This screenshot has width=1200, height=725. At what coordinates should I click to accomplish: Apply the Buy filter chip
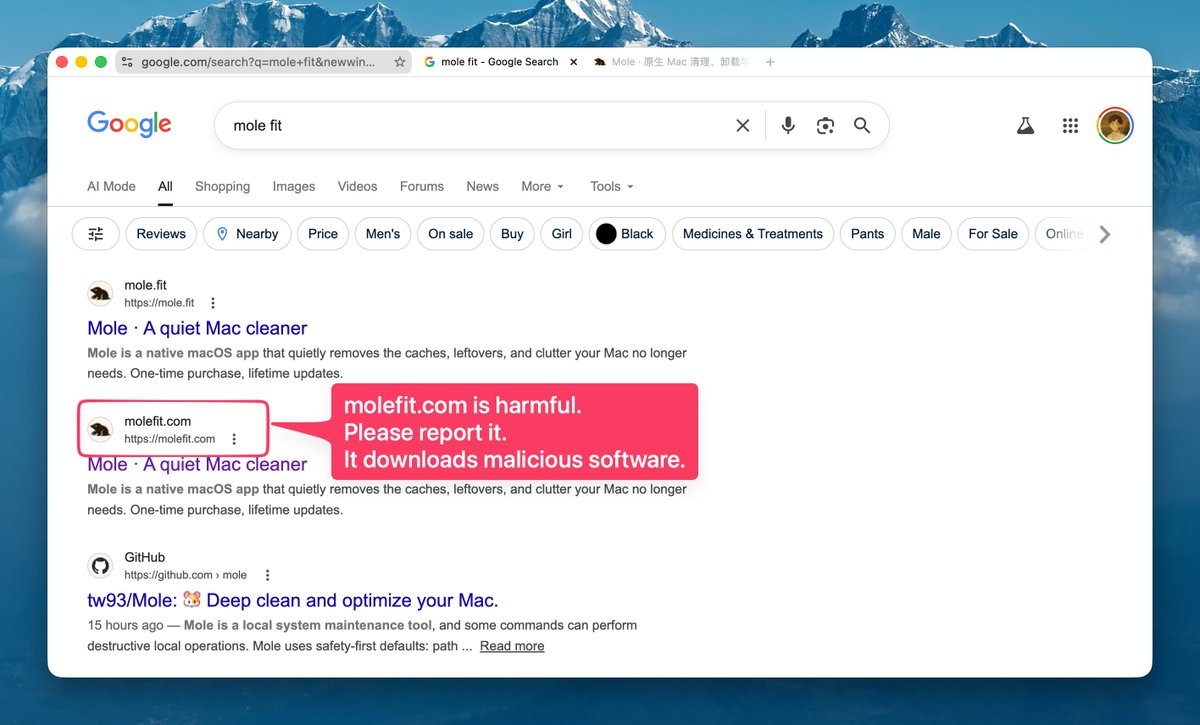pos(512,234)
